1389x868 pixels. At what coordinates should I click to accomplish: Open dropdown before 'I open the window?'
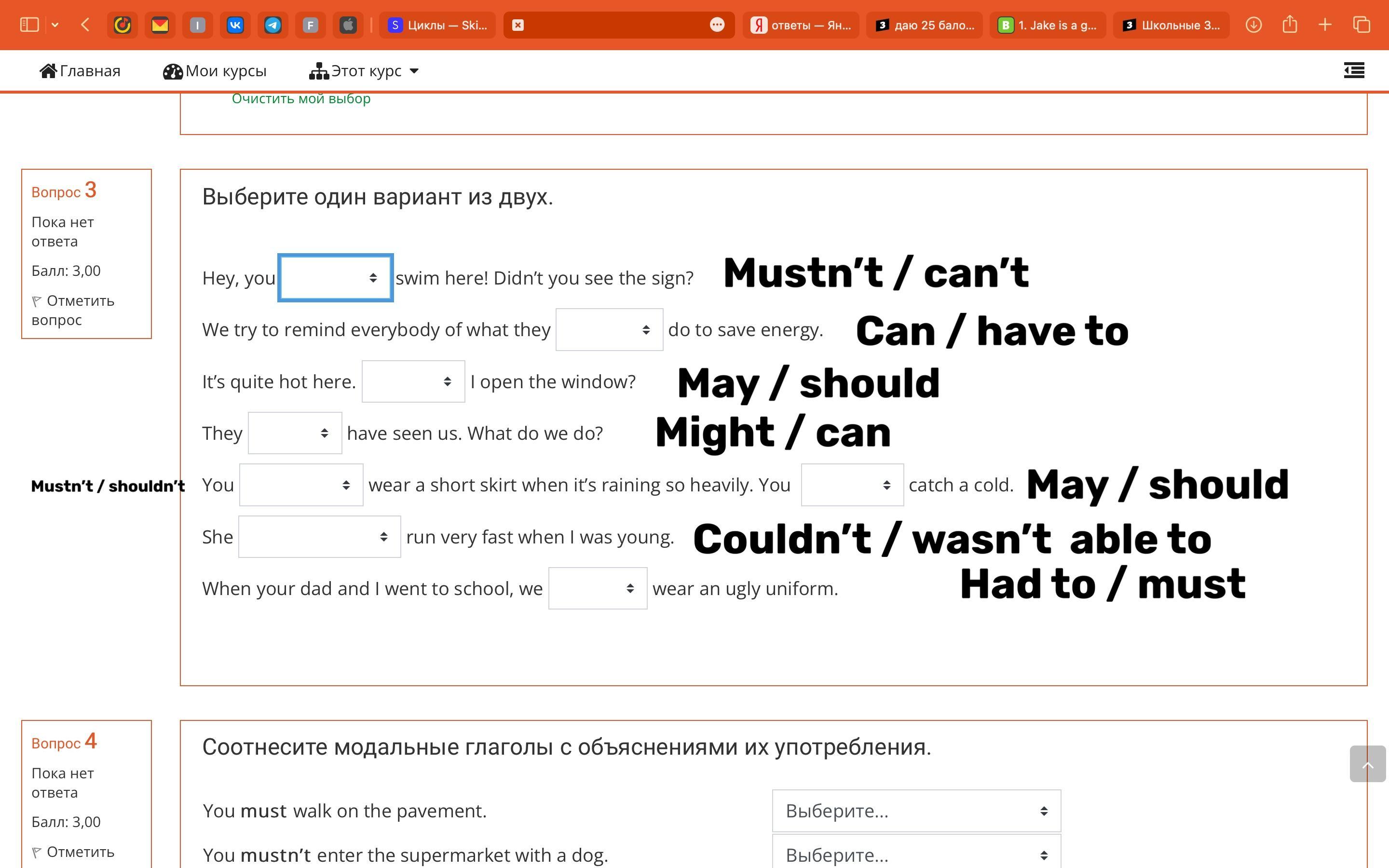[x=413, y=382]
